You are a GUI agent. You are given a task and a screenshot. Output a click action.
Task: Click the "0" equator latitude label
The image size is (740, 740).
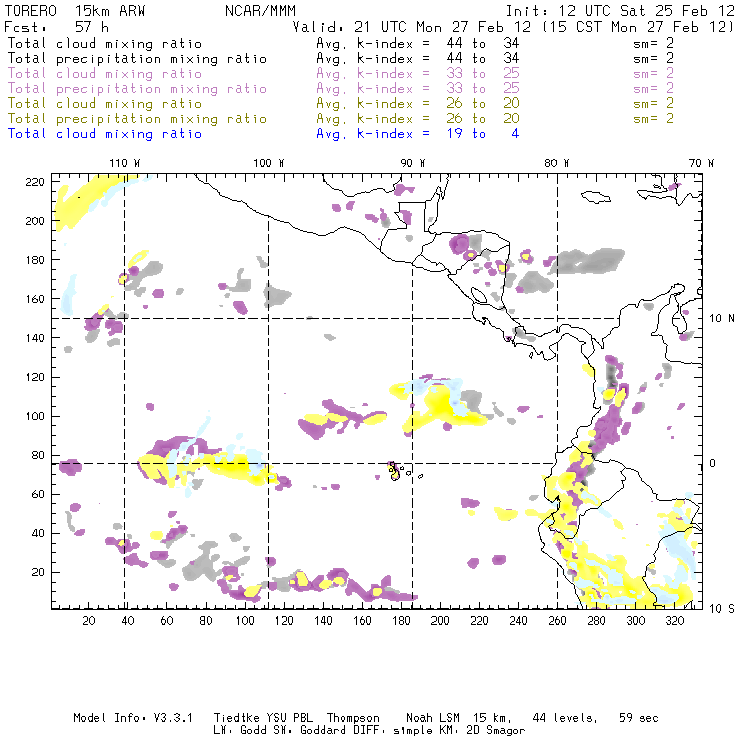[713, 463]
